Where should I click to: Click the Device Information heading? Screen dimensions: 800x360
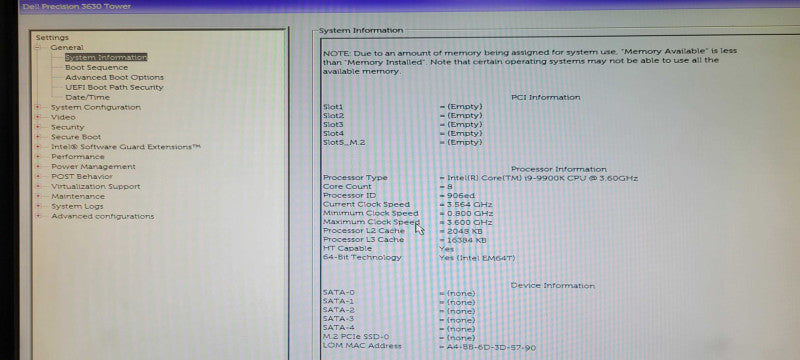click(x=553, y=286)
